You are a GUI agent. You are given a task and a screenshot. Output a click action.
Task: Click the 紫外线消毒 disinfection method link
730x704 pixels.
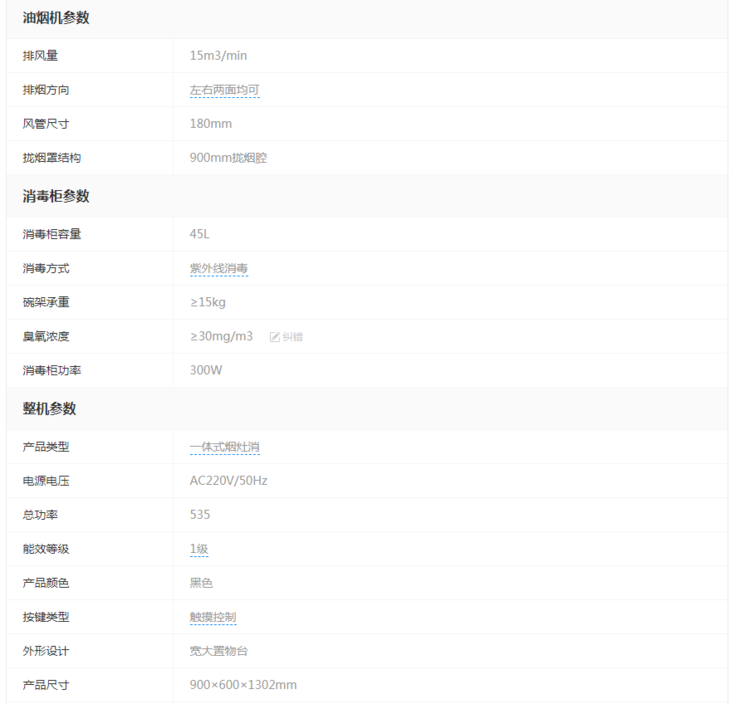pyautogui.click(x=218, y=269)
